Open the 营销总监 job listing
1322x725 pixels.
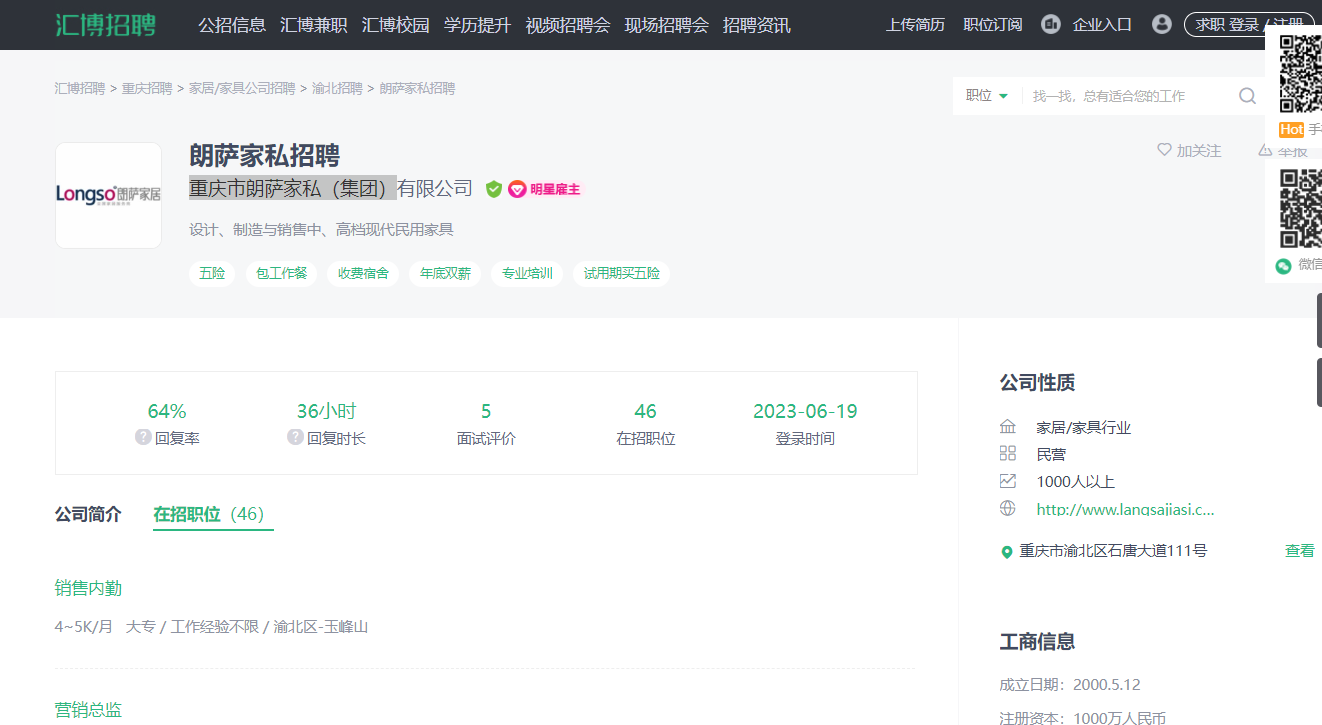click(88, 710)
